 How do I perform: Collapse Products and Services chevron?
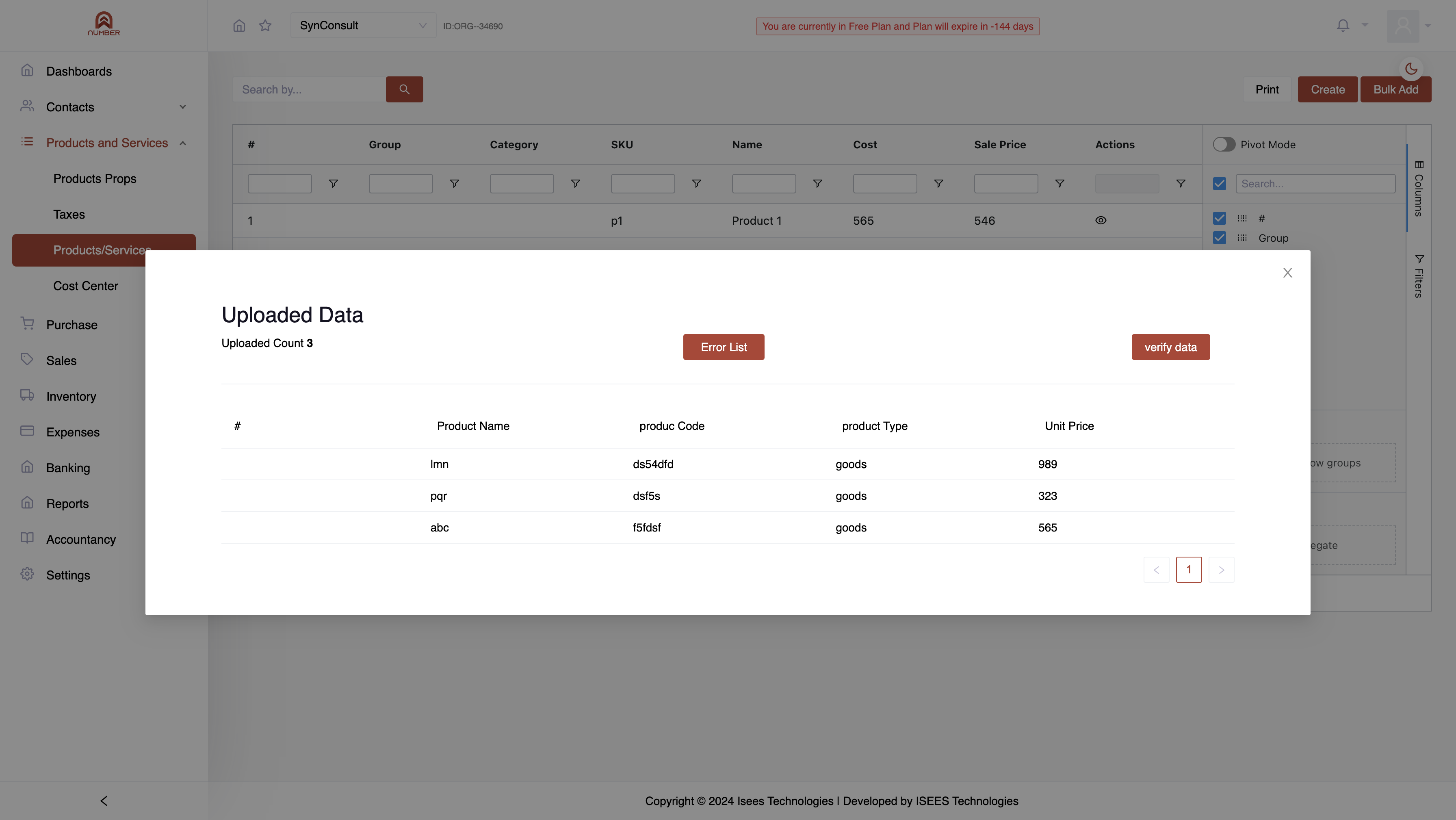pos(182,143)
